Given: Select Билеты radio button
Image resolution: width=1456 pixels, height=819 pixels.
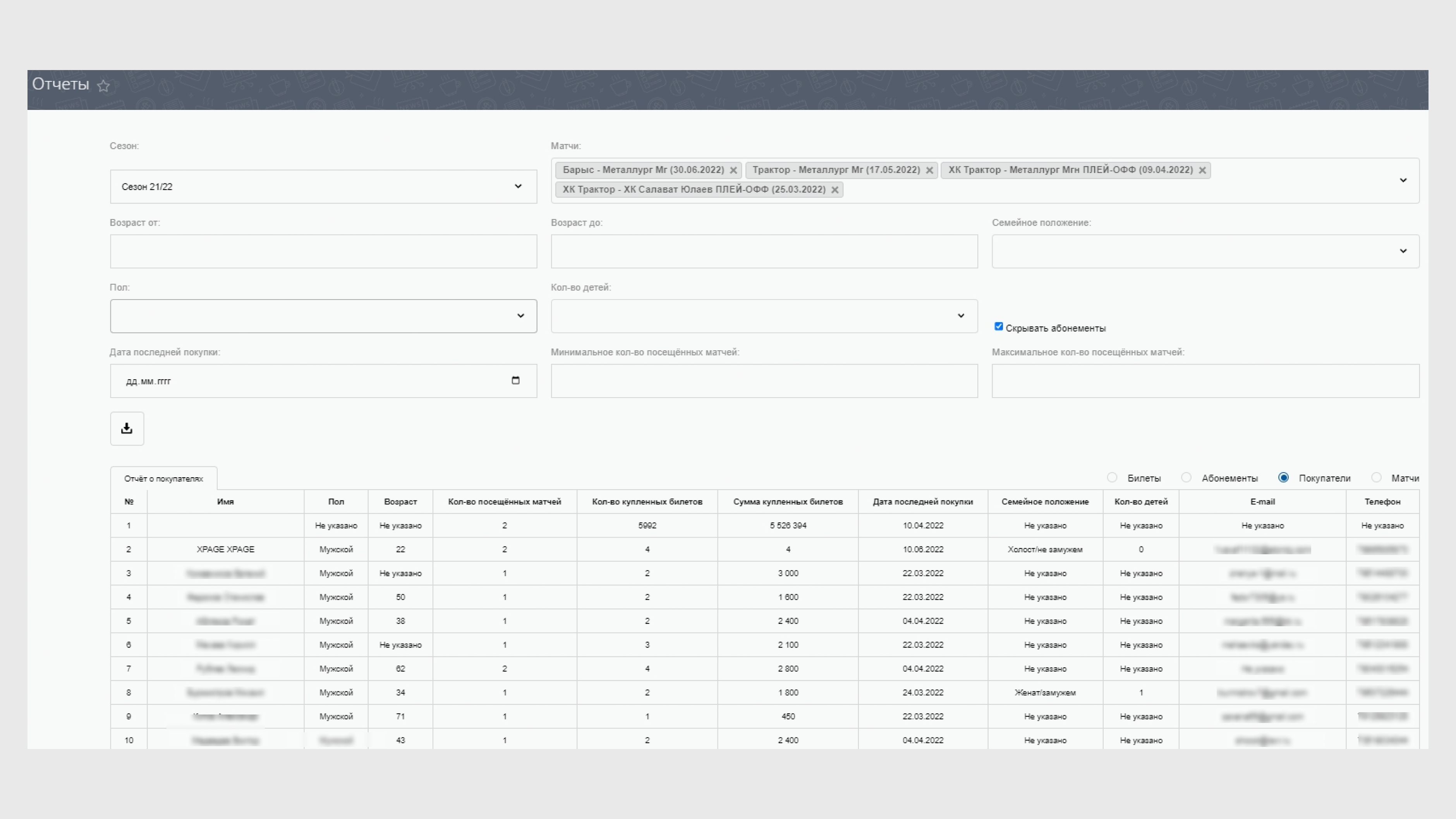Looking at the screenshot, I should (1112, 478).
